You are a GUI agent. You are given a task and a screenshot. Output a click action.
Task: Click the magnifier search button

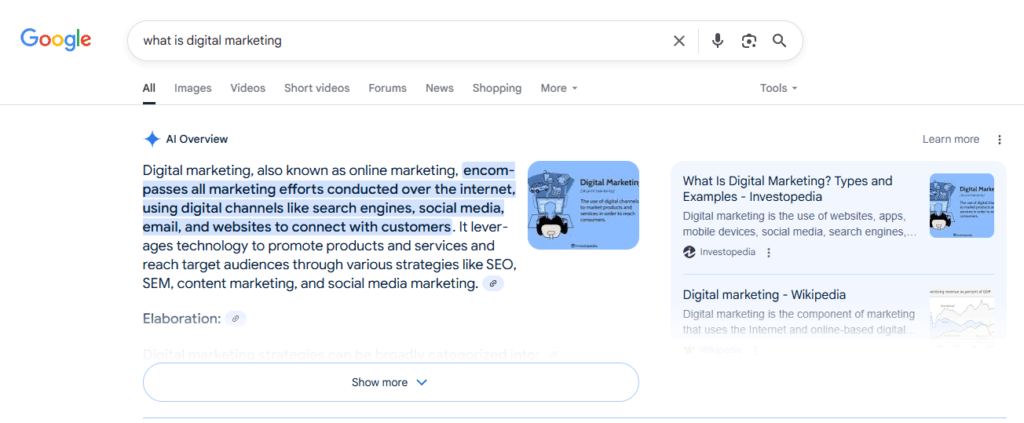[779, 41]
